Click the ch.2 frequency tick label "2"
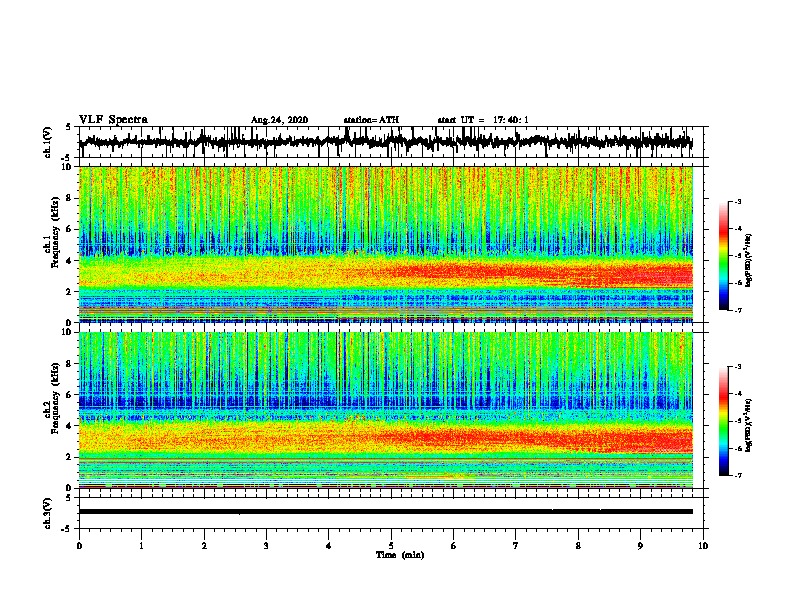The image size is (792, 612). pyautogui.click(x=70, y=457)
